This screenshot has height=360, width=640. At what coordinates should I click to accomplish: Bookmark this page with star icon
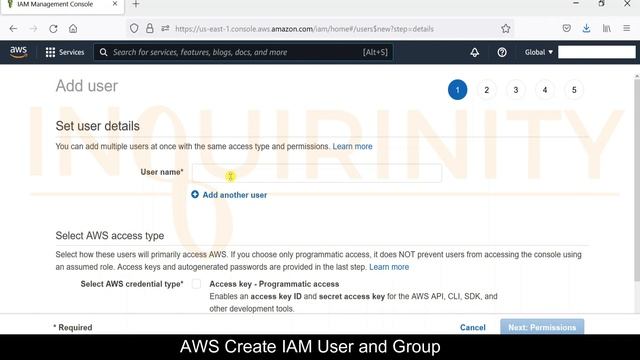tap(506, 28)
